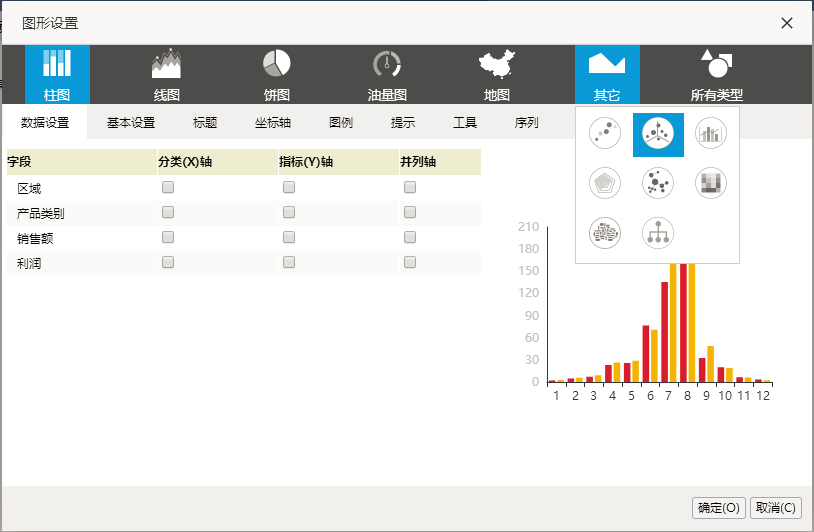Switch to the 坐标轴 tab
The width and height of the screenshot is (814, 532).
pyautogui.click(x=273, y=122)
